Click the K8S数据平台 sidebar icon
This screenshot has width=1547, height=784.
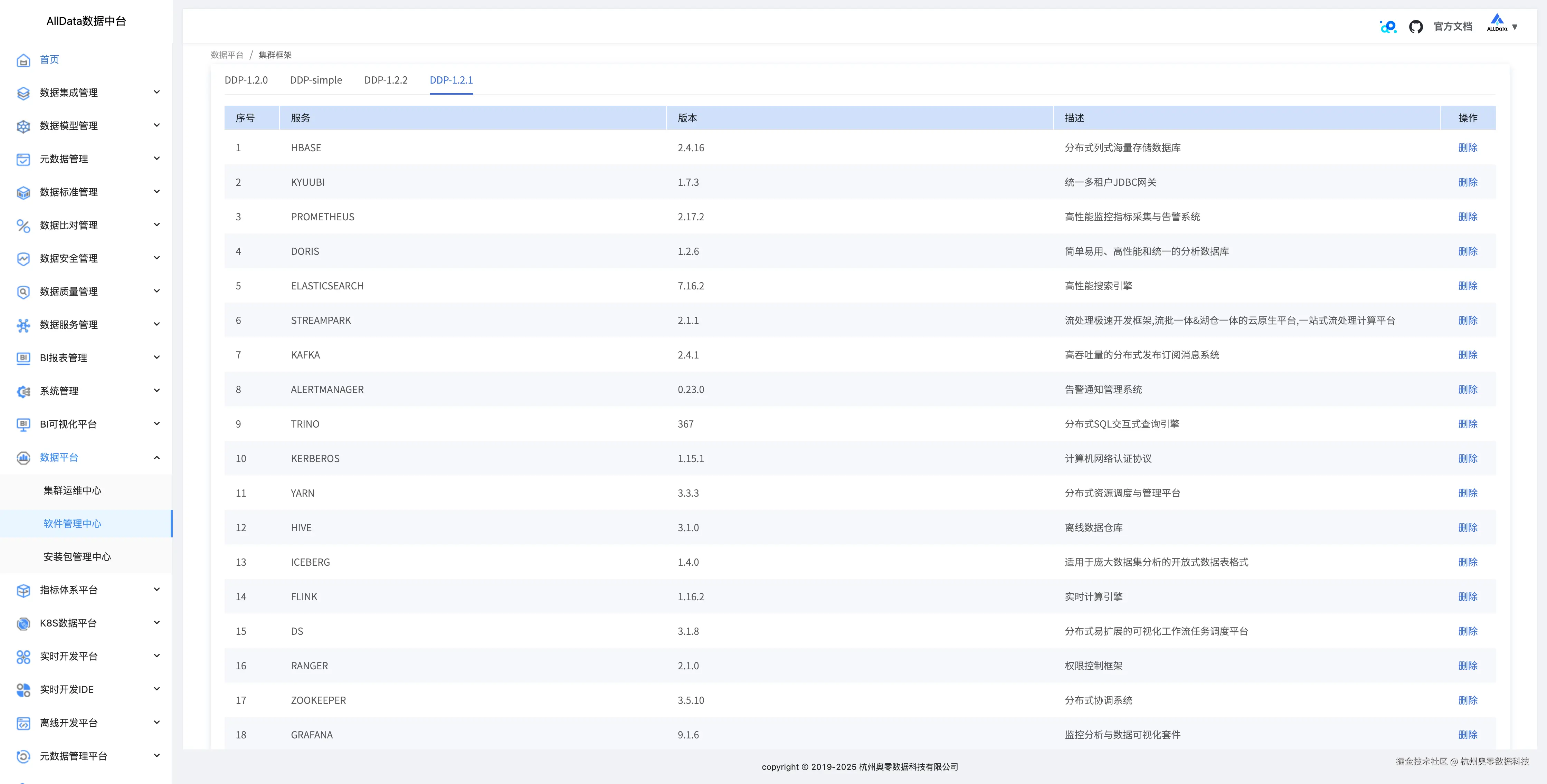coord(23,624)
